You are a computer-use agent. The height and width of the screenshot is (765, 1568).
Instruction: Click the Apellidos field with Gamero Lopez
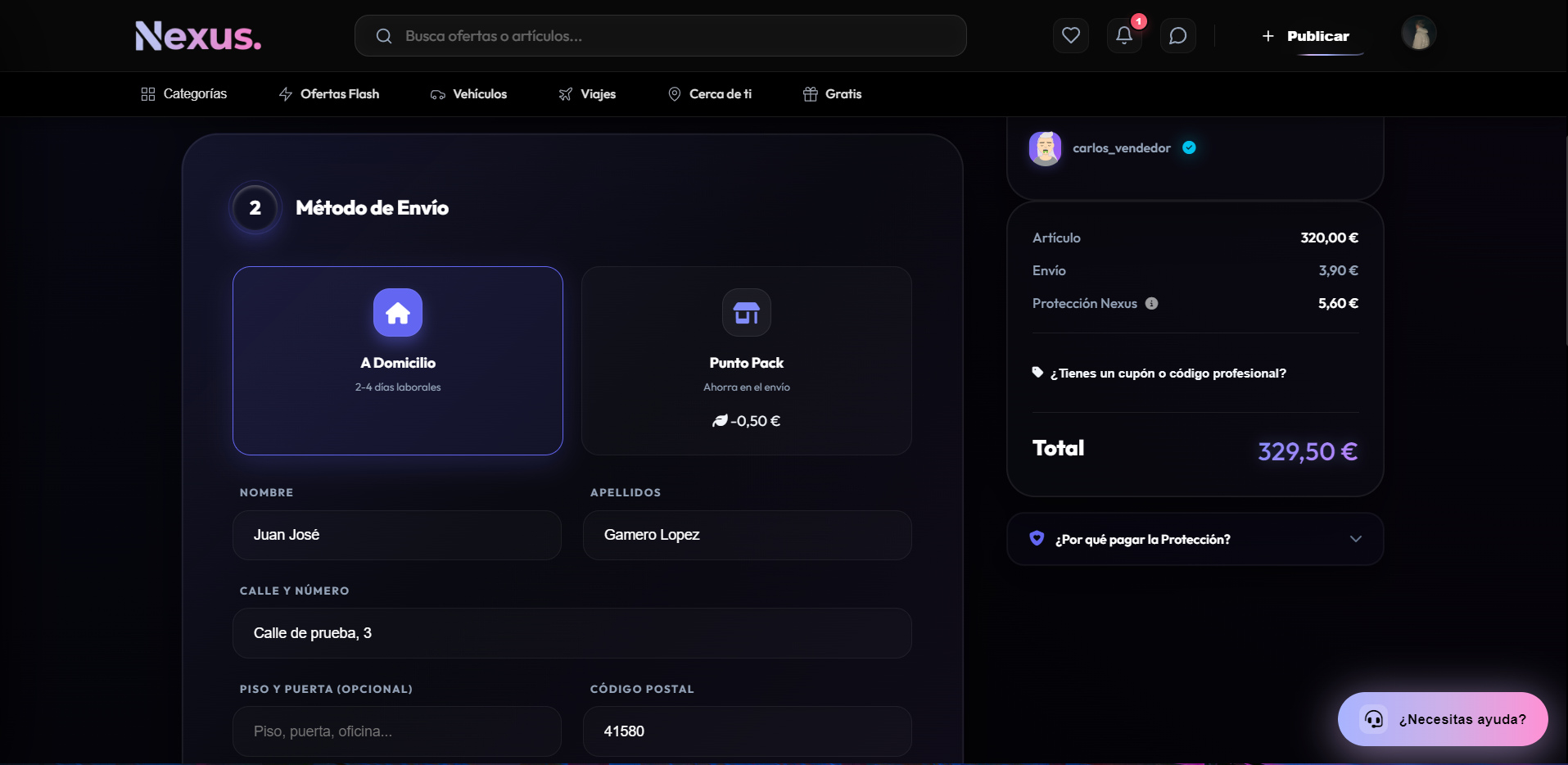[748, 535]
